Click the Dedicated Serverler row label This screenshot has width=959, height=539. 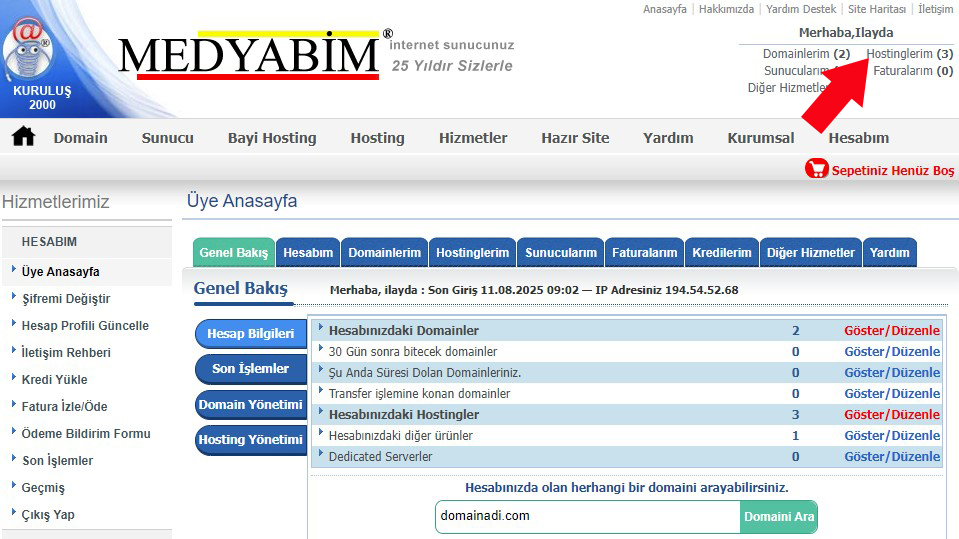pos(380,456)
